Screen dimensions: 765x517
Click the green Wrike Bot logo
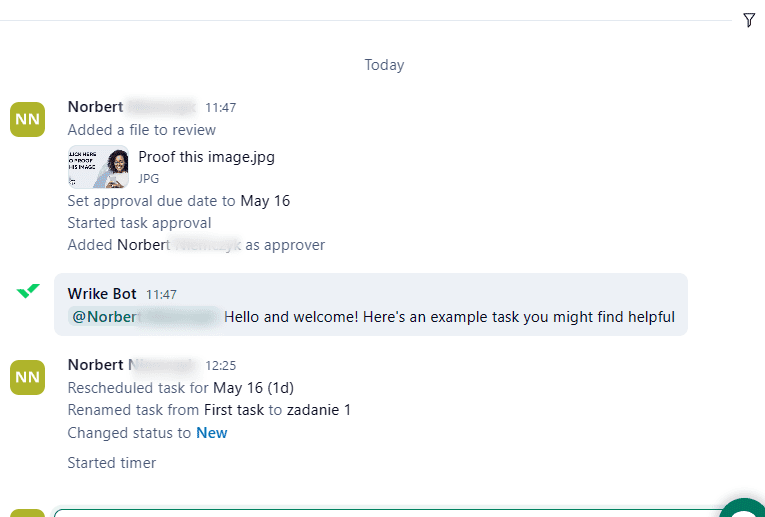pyautogui.click(x=28, y=291)
